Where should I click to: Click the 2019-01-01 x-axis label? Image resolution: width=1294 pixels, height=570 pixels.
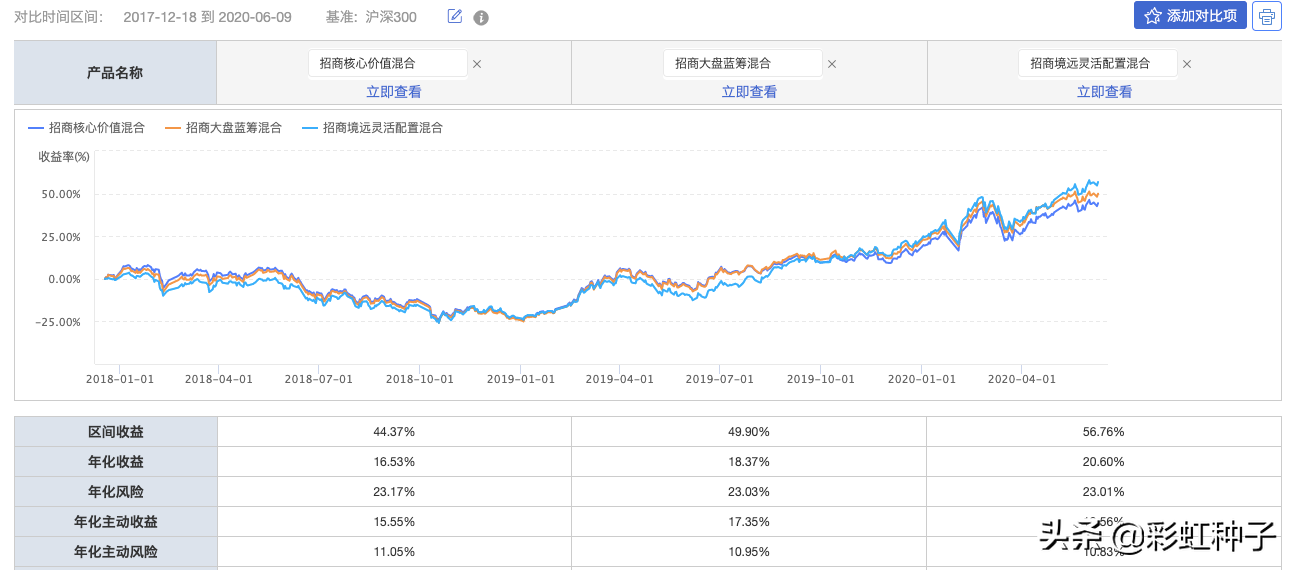click(520, 379)
